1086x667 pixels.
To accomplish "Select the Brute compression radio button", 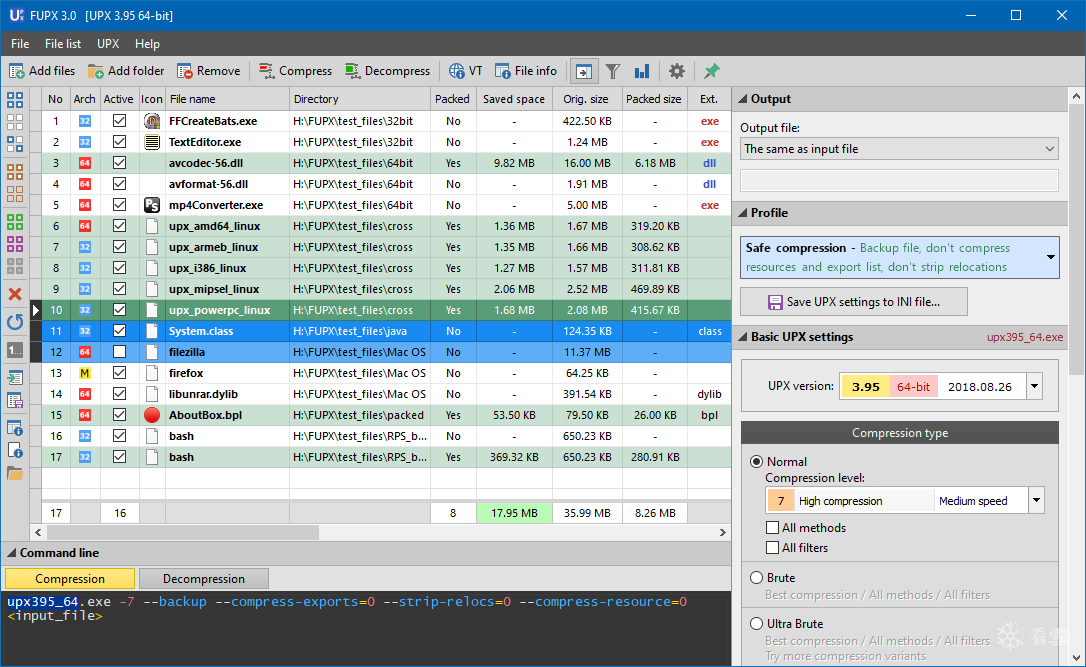I will coord(756,578).
